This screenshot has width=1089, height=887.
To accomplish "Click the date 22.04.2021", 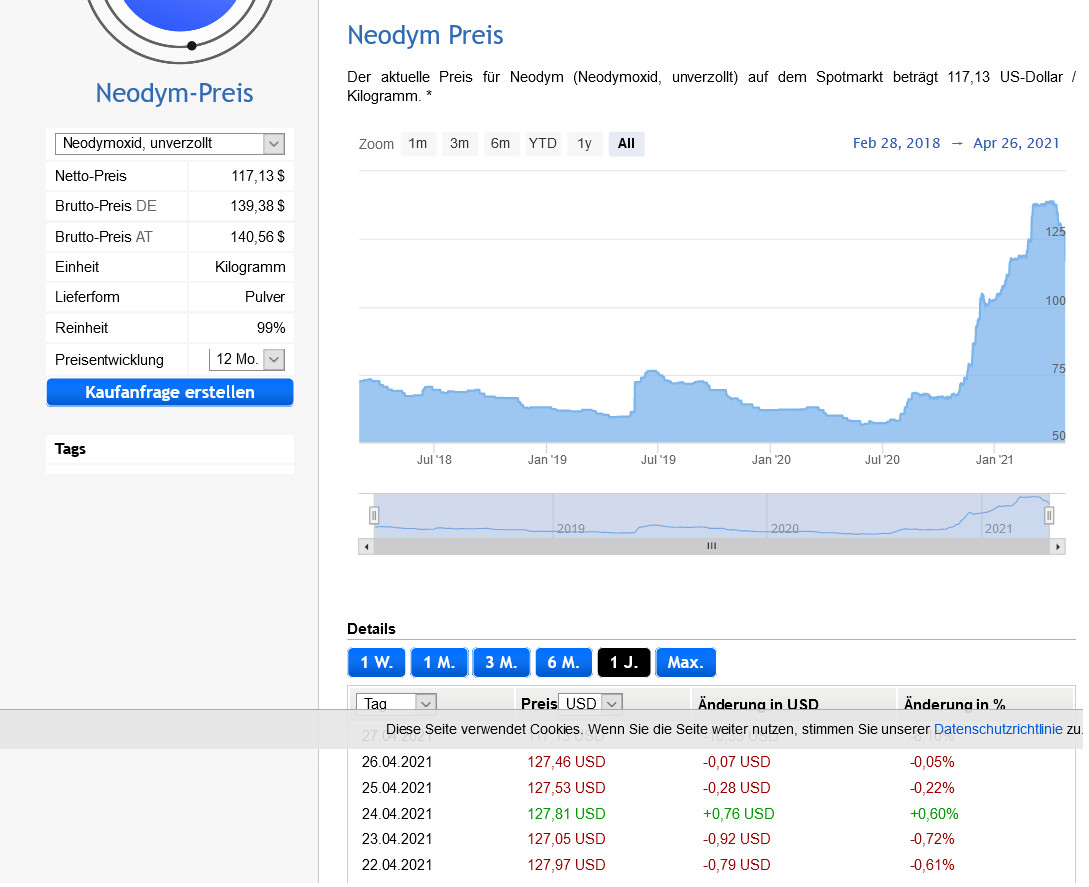I will pos(397,865).
